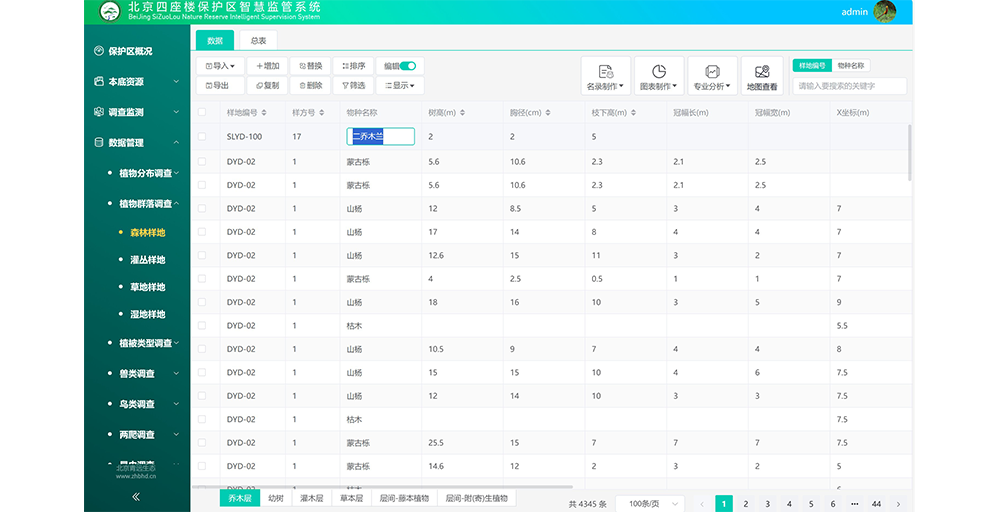Collapse the sidebar with double-chevron icon
The width and height of the screenshot is (1000, 512).
(136, 497)
